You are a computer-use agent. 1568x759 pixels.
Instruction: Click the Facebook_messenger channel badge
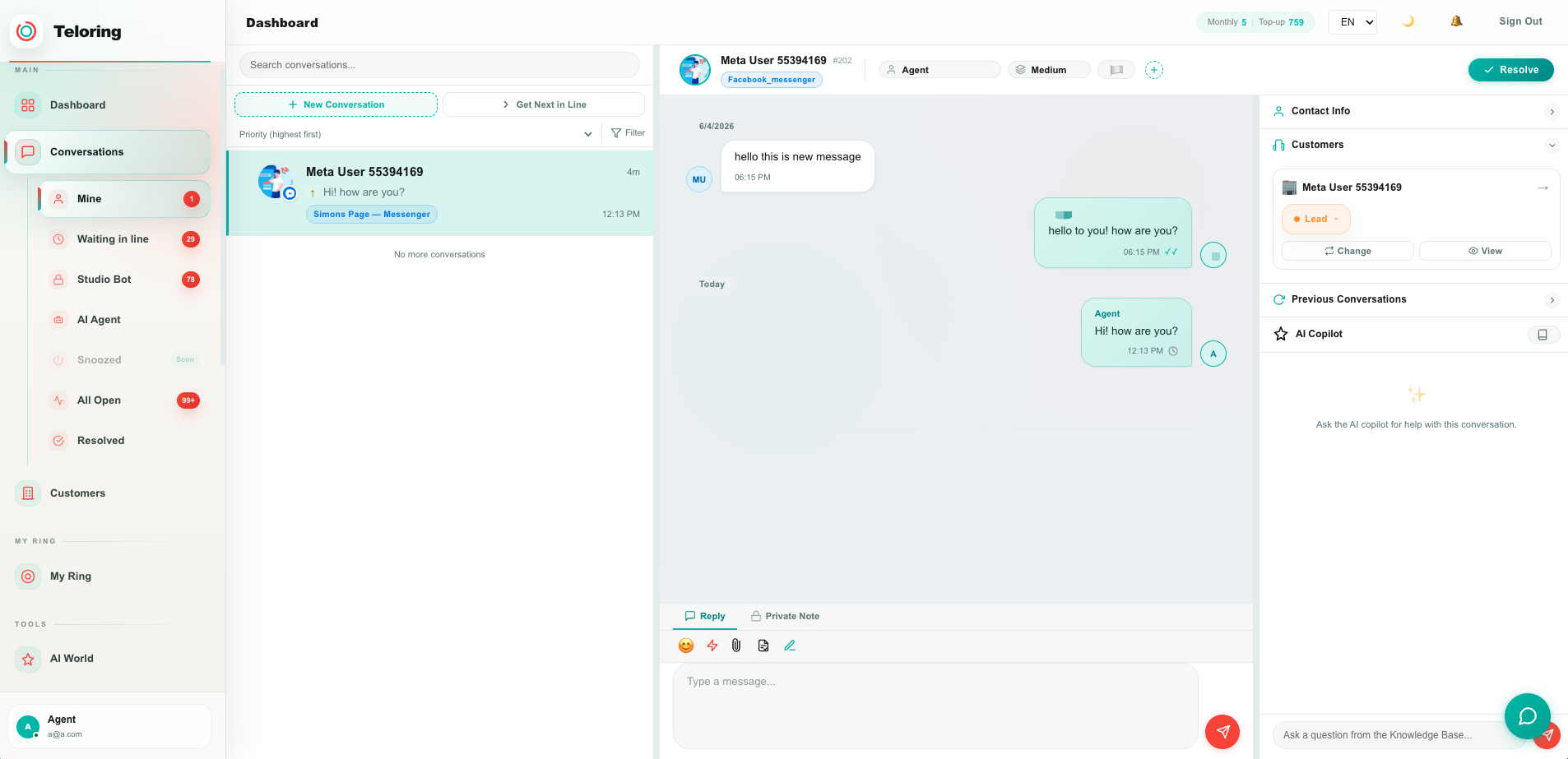[772, 80]
